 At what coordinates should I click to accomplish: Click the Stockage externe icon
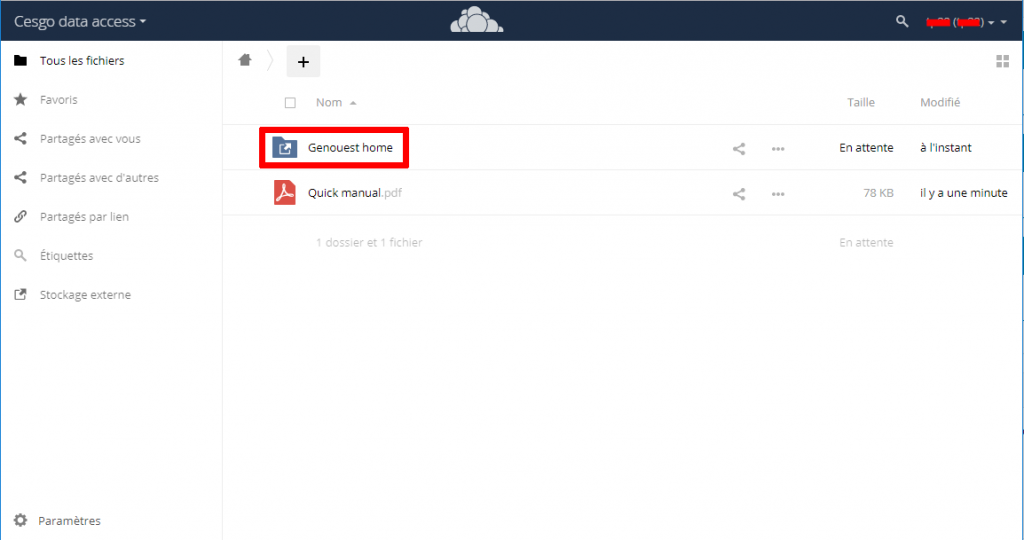pyautogui.click(x=20, y=294)
